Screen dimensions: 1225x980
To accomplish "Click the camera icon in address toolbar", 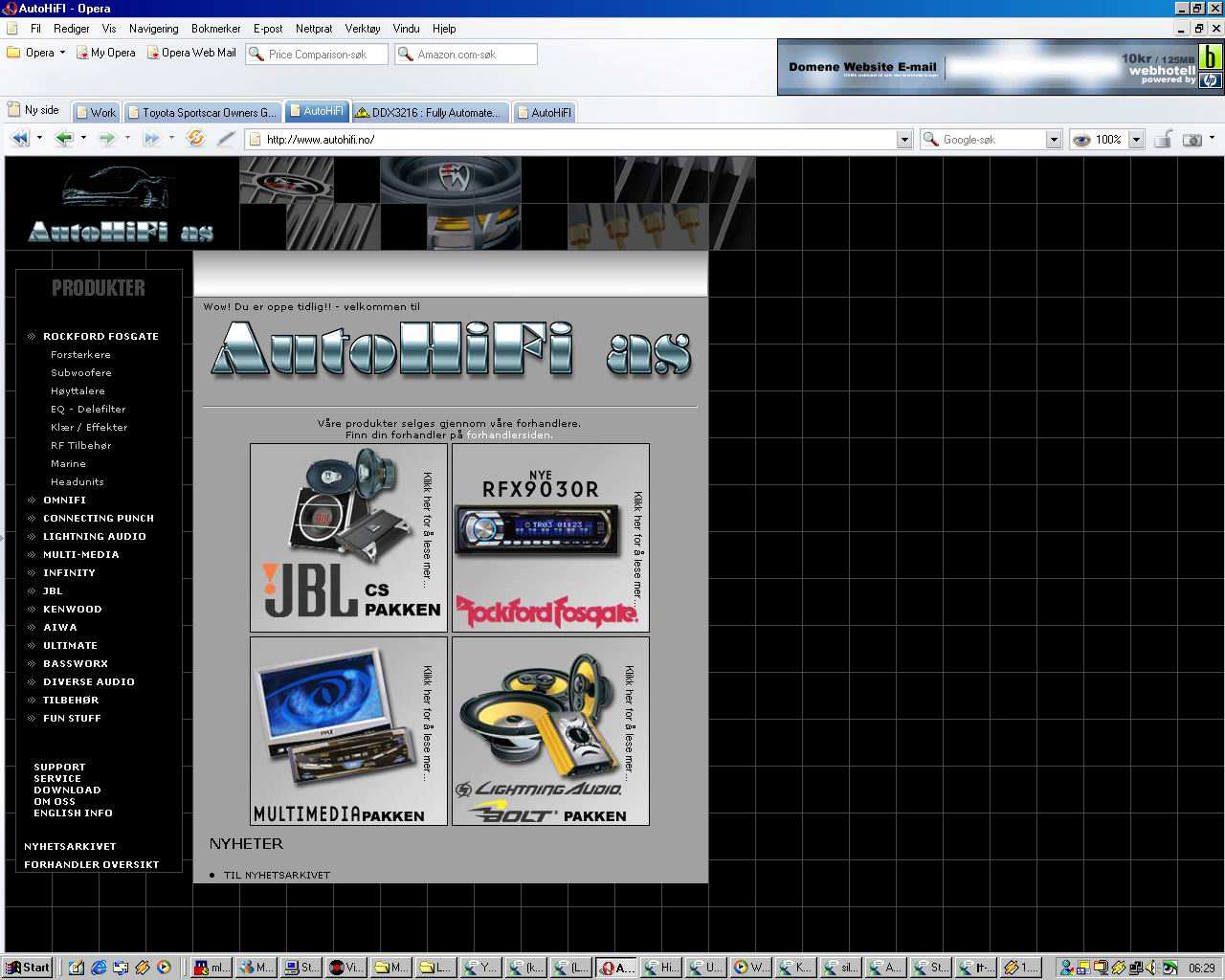I will coord(1192,140).
